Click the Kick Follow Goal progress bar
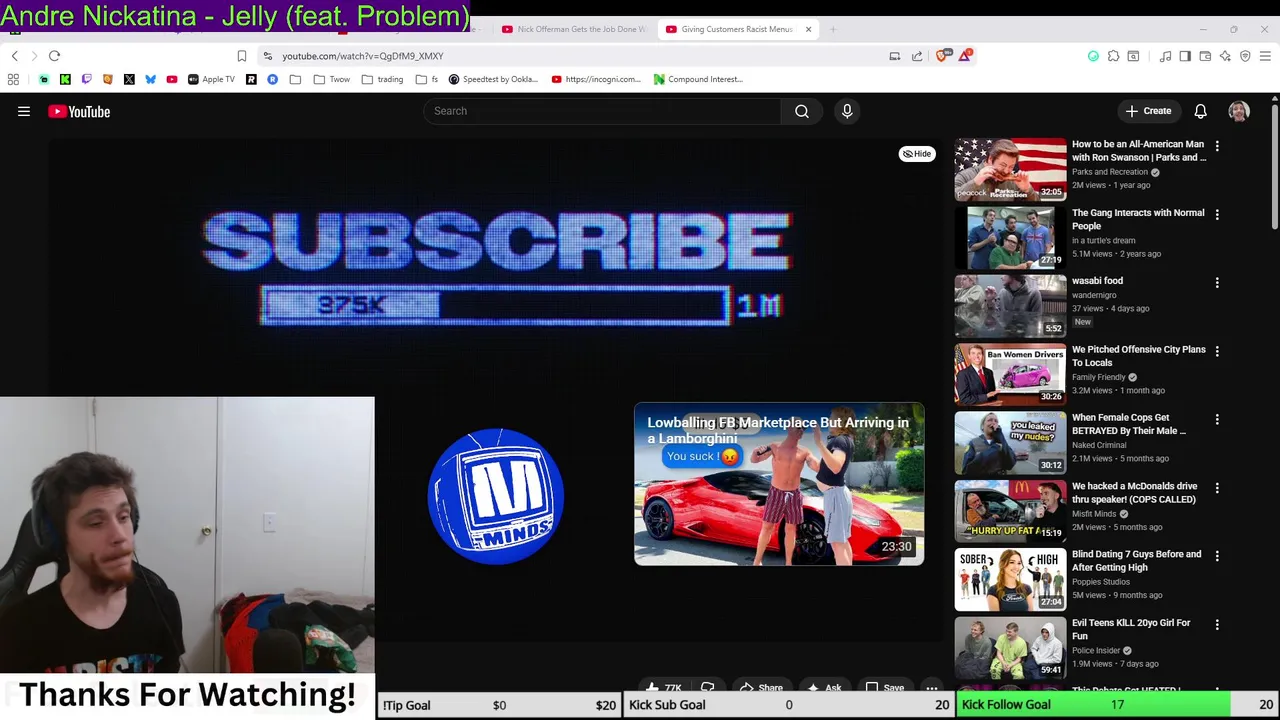 click(1117, 705)
